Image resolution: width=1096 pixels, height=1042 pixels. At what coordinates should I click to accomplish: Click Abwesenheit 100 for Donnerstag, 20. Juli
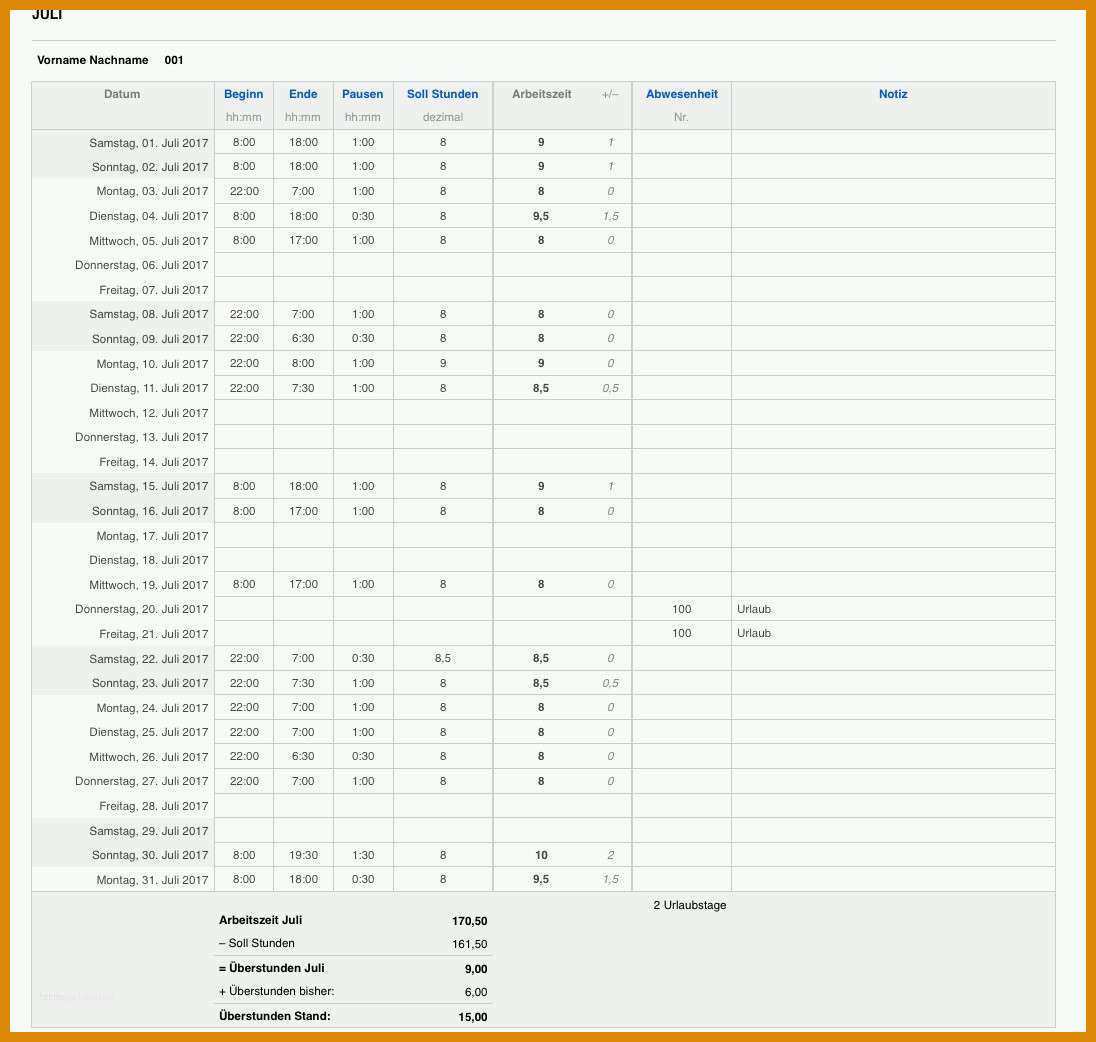click(x=682, y=609)
